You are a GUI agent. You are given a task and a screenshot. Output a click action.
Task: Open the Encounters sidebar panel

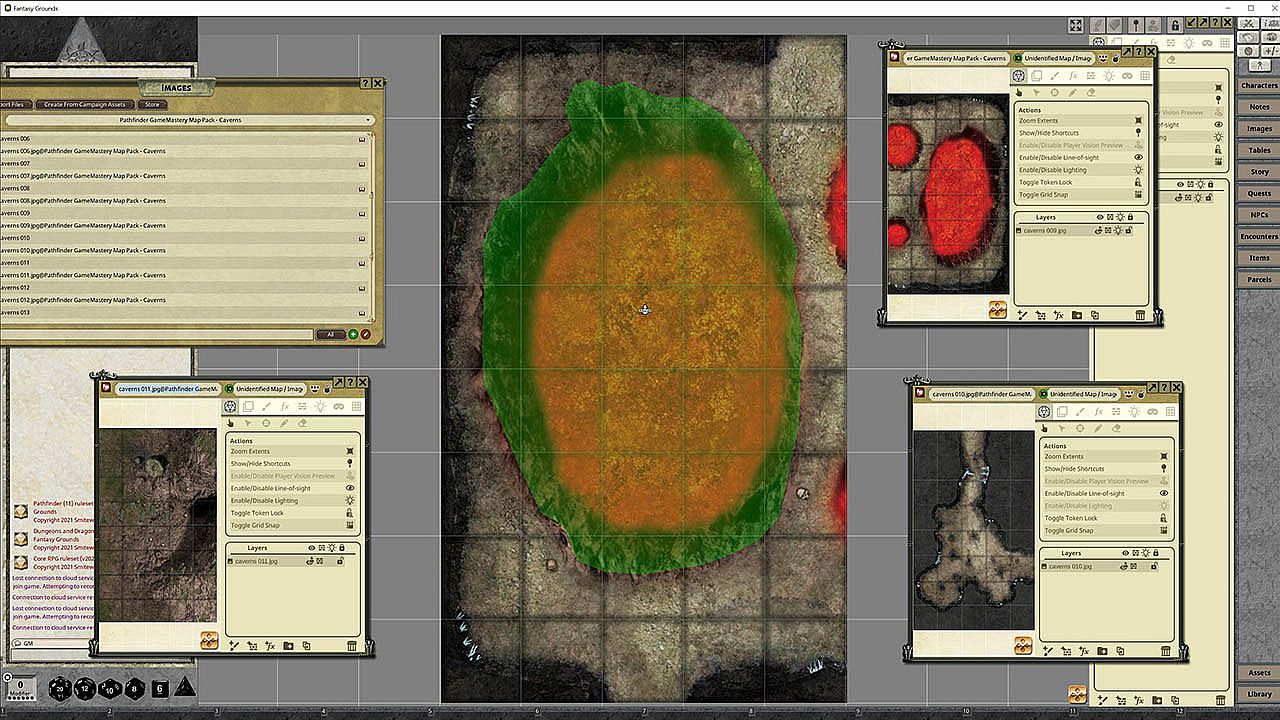tap(1258, 237)
